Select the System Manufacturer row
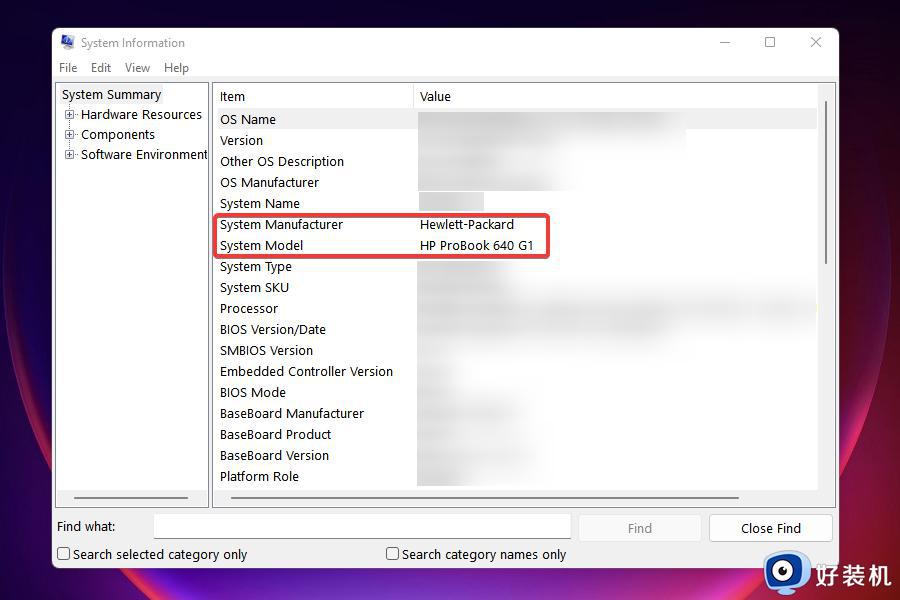Screen dimensions: 900x600 pyautogui.click(x=517, y=224)
